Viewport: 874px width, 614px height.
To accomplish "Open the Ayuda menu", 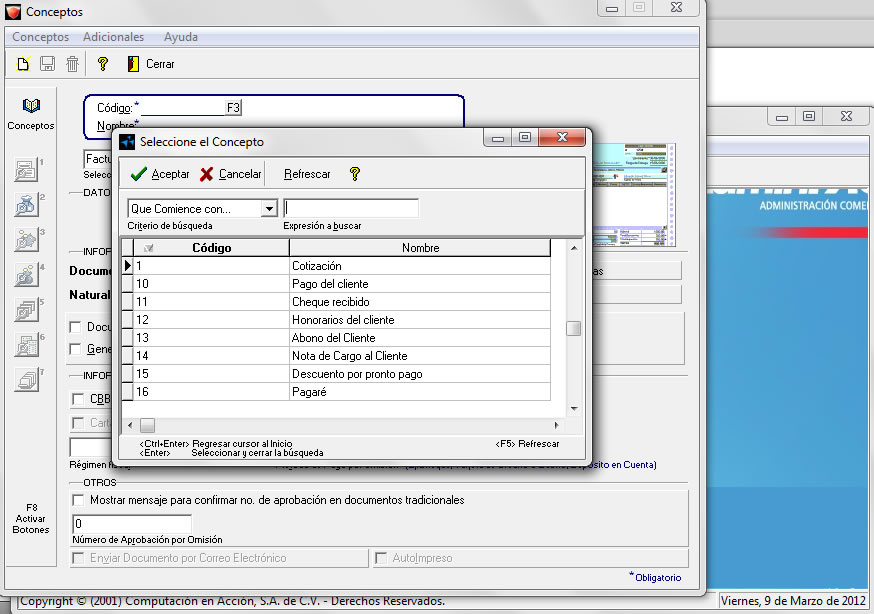I will coord(180,37).
